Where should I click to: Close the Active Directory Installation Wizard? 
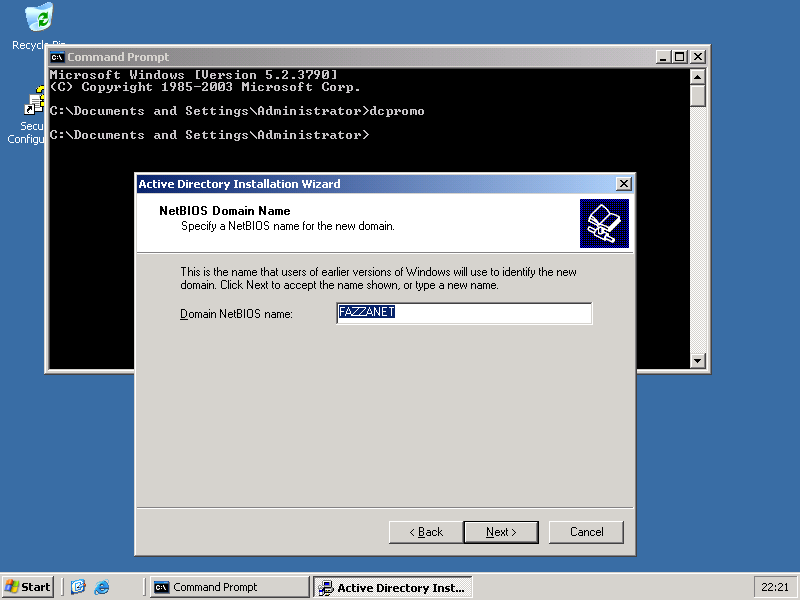(x=623, y=184)
